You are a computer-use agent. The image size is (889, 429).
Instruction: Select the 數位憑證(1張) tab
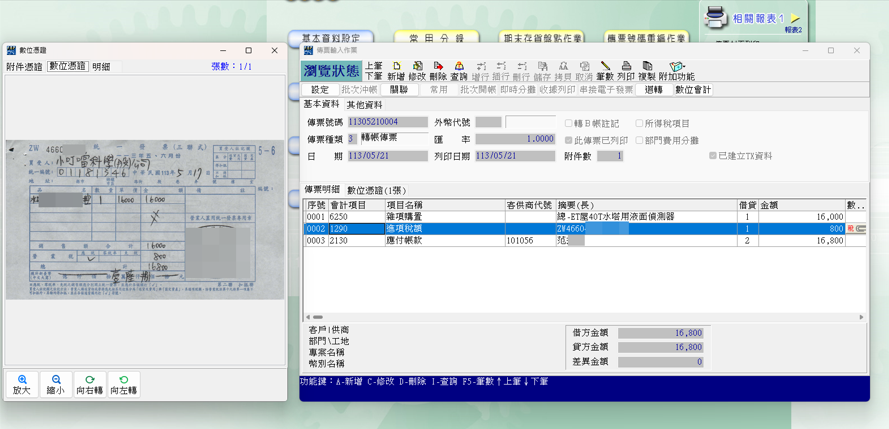tap(376, 190)
